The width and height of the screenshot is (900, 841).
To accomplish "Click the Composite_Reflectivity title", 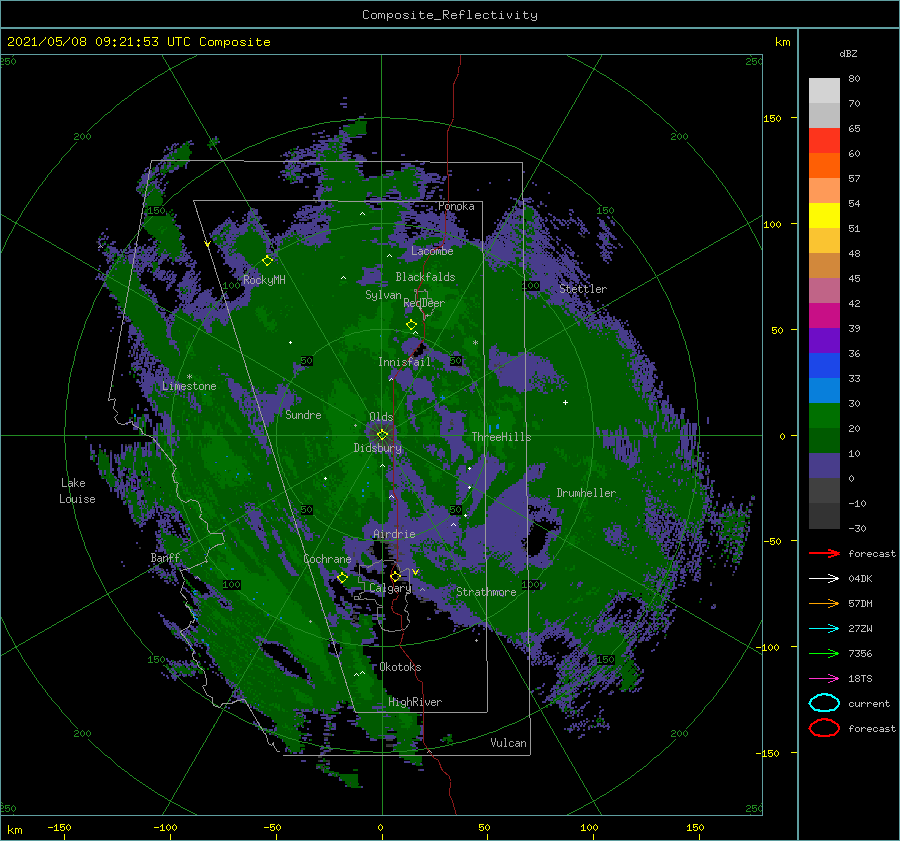I will click(x=450, y=15).
